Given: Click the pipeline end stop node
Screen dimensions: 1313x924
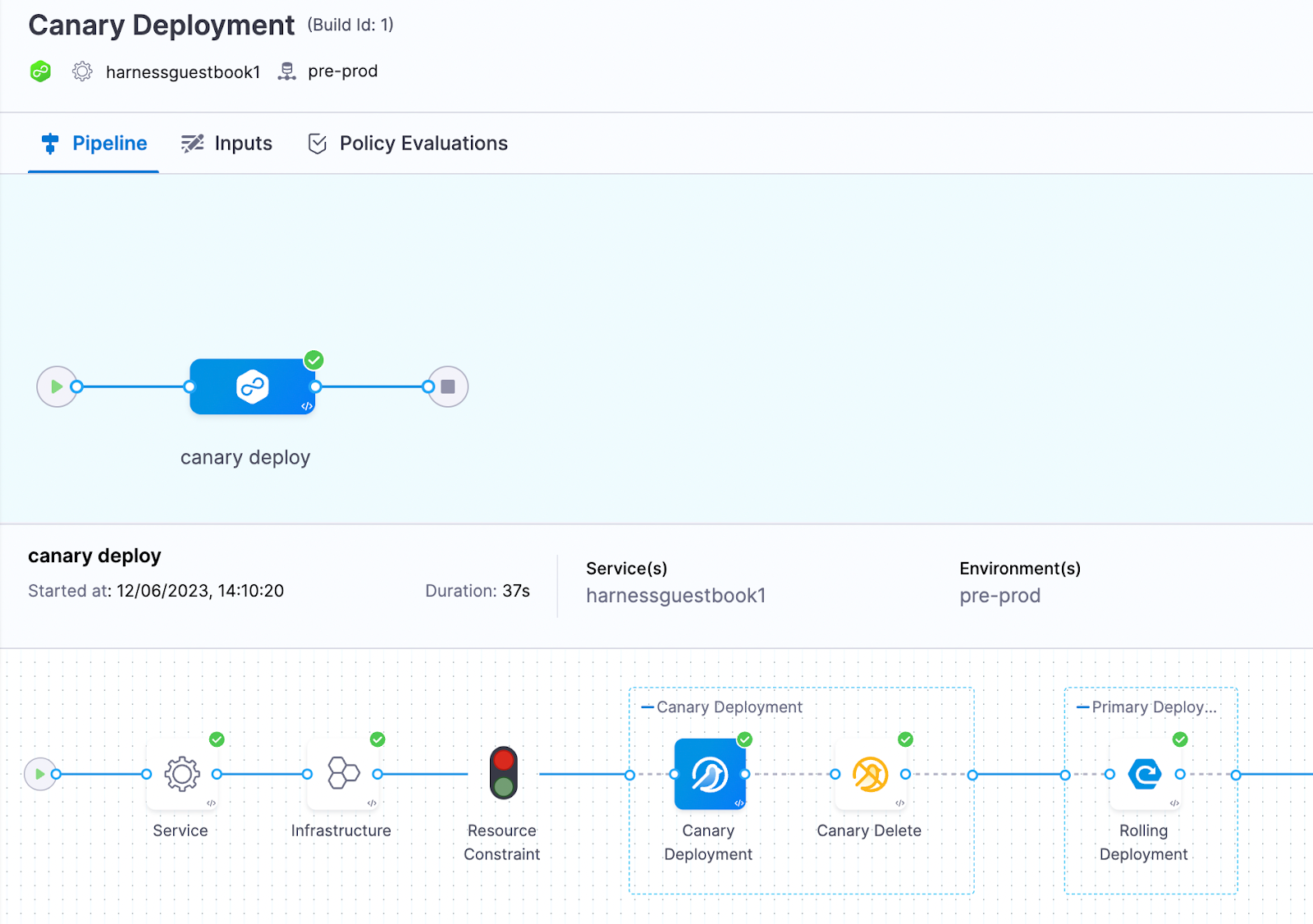Looking at the screenshot, I should tap(448, 387).
